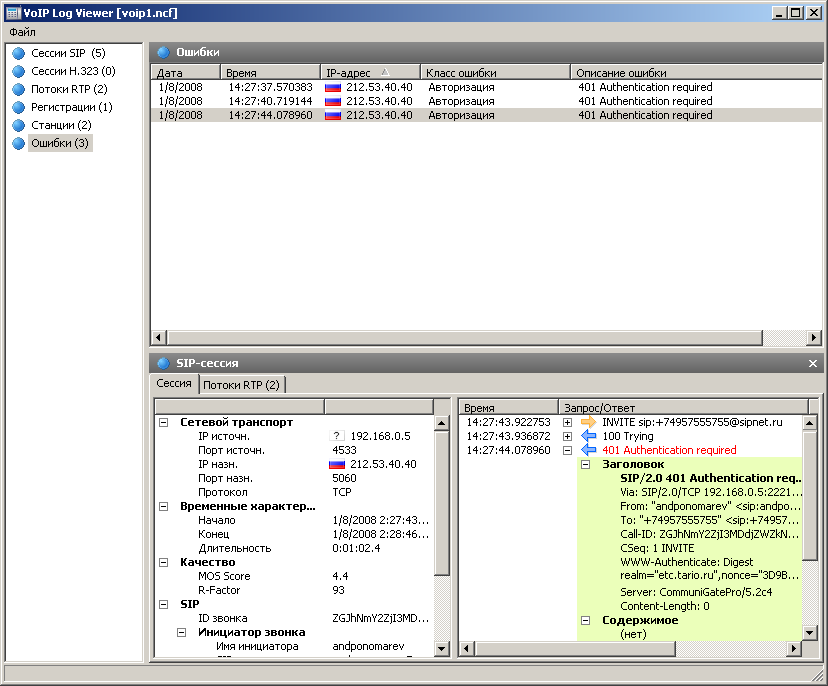Select the Сессии SIP (5) sidebar icon
The image size is (828, 686).
[x=18, y=53]
